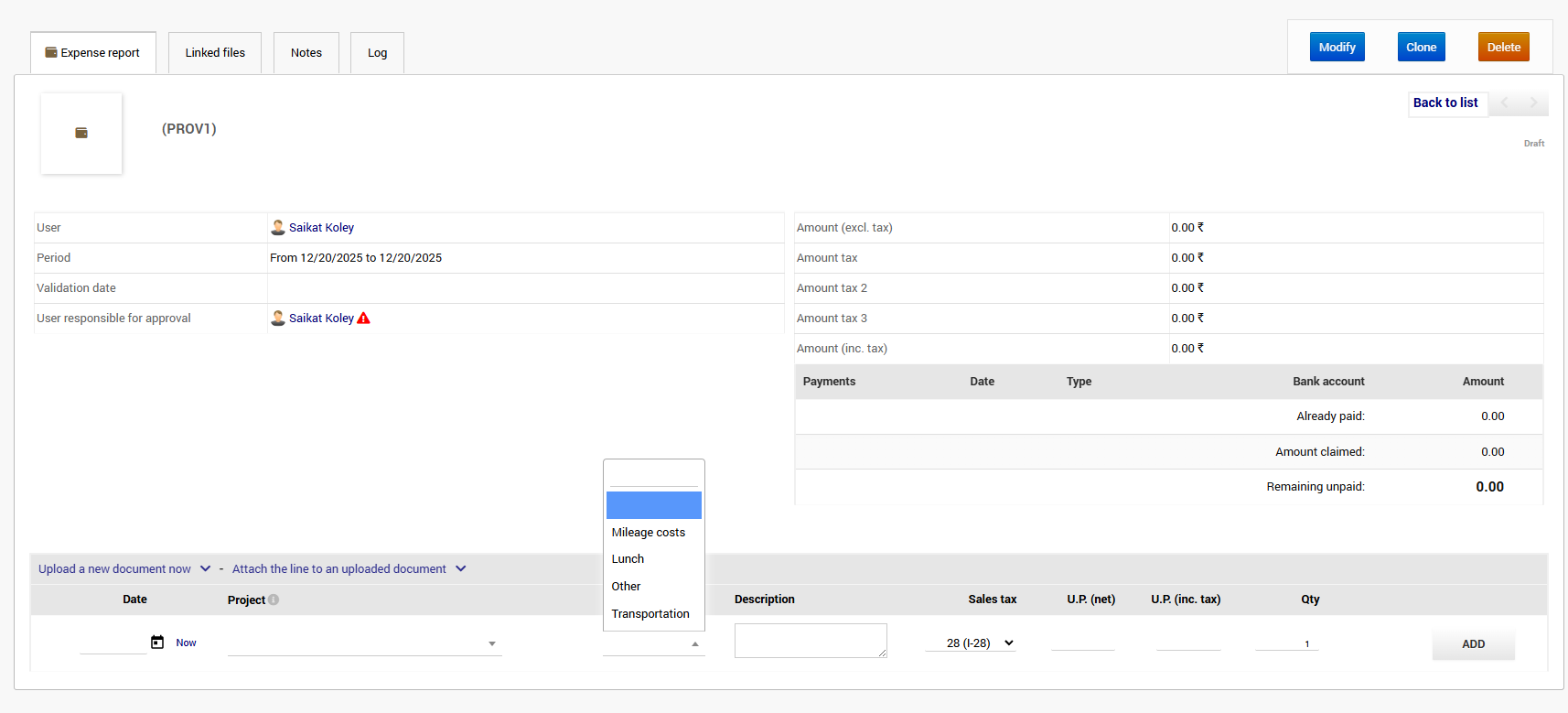Click the ADD line button
The width and height of the screenshot is (1568, 713).
pyautogui.click(x=1473, y=644)
